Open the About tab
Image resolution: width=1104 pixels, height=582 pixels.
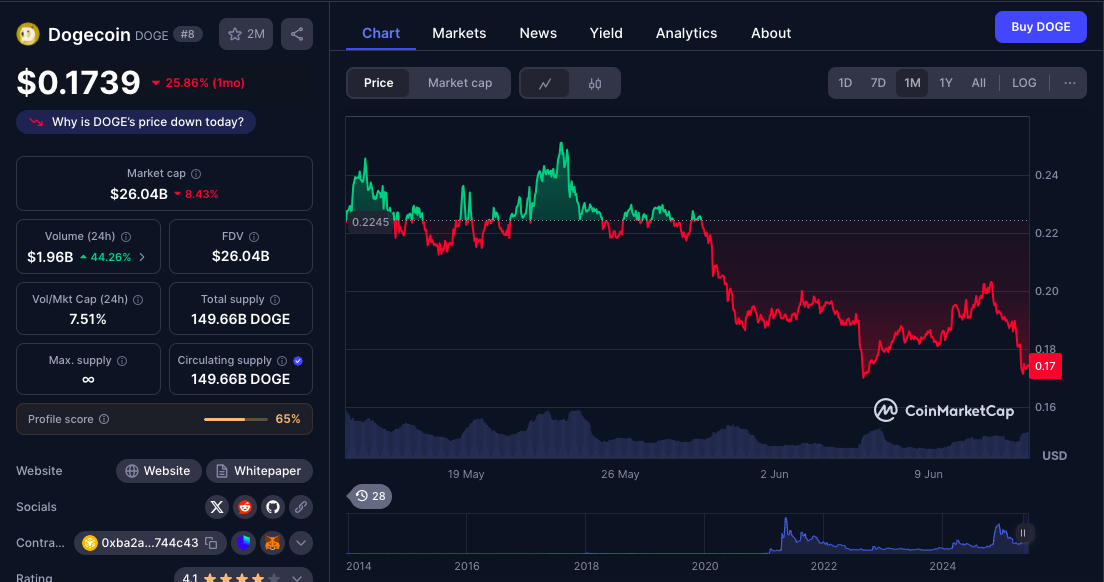pyautogui.click(x=771, y=33)
